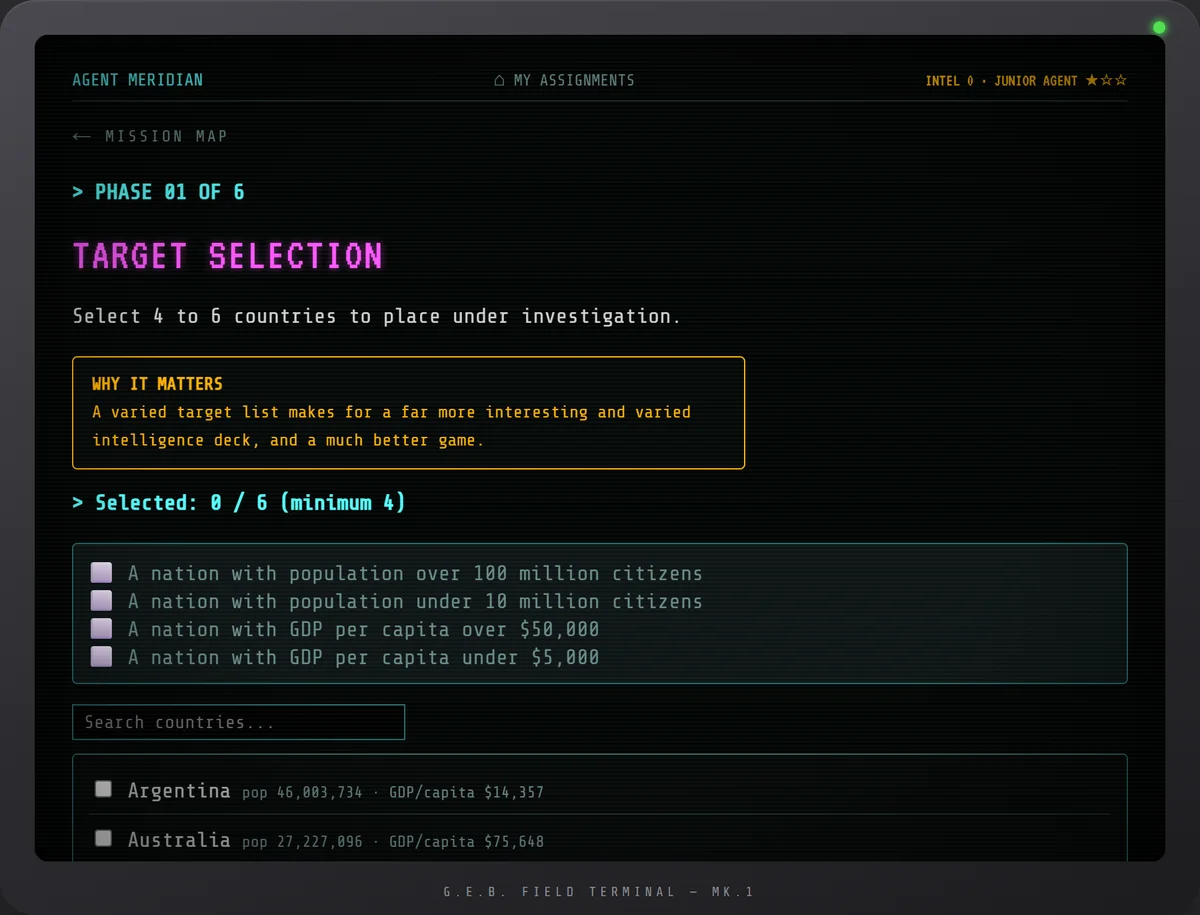Click the Australia country name
The width and height of the screenshot is (1200, 915).
(x=179, y=839)
